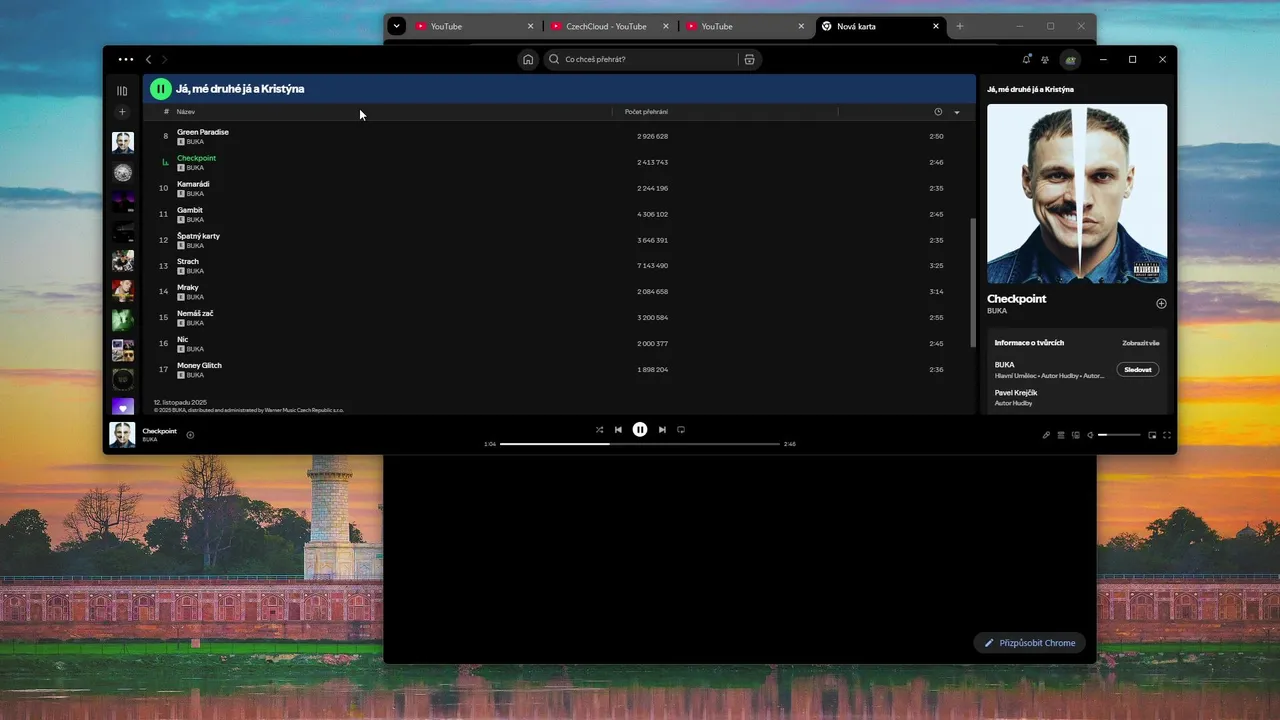1280x720 pixels.
Task: Open connect to a device icon
Action: tap(1076, 435)
